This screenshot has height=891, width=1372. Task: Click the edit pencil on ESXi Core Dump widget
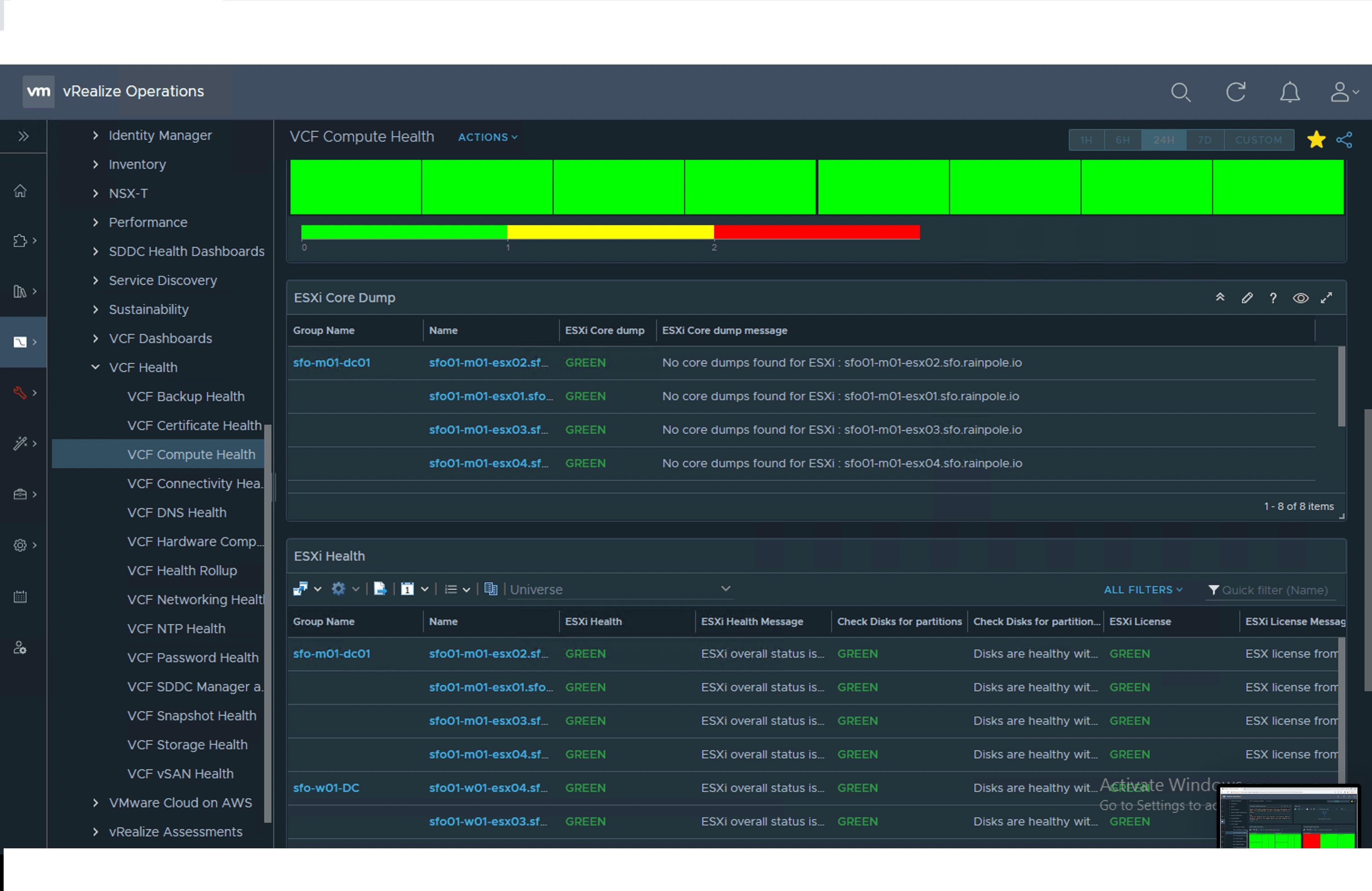(1247, 298)
